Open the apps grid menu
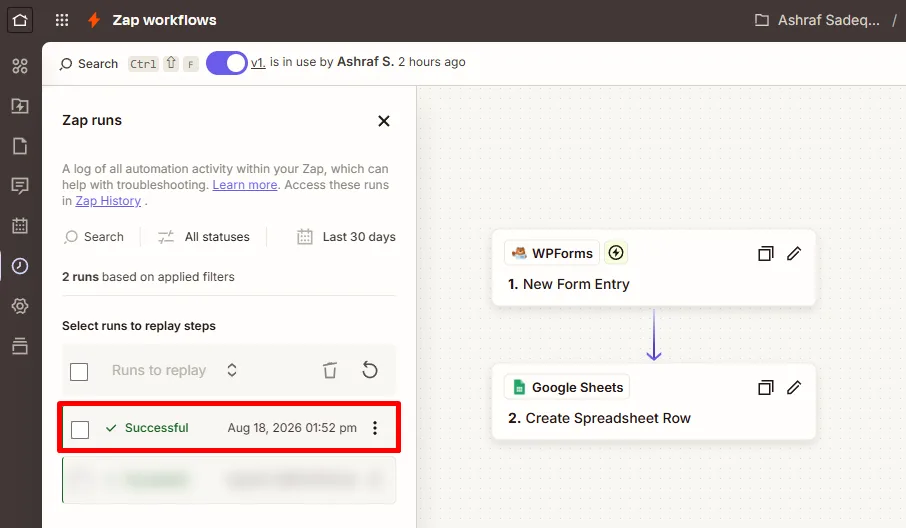This screenshot has height=528, width=906. [x=62, y=20]
